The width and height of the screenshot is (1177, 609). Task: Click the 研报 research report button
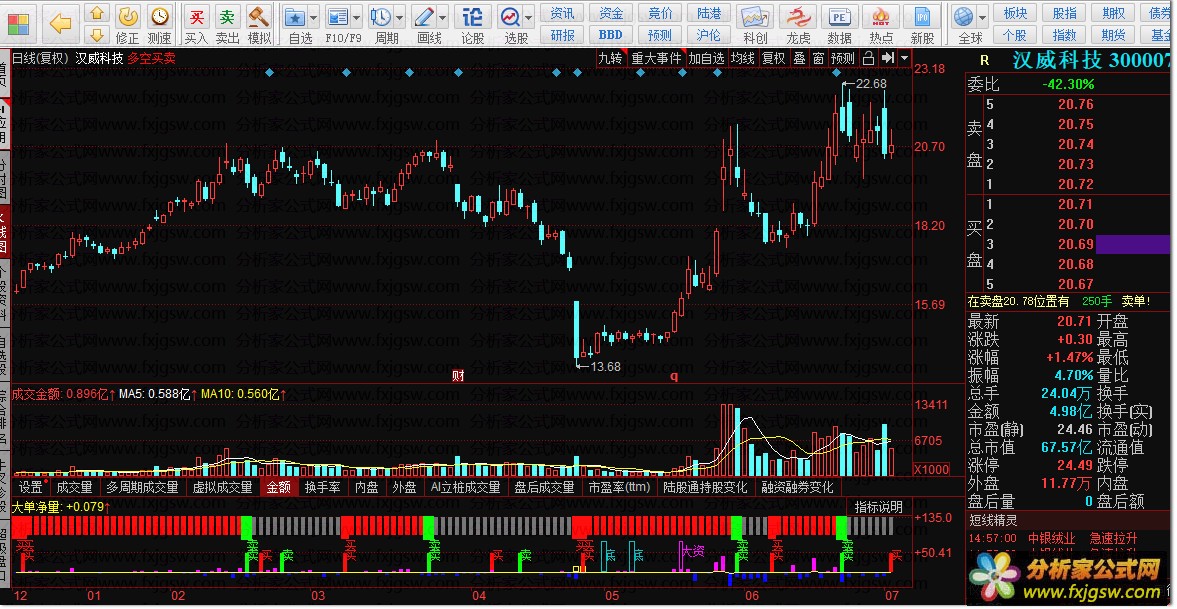[x=562, y=35]
